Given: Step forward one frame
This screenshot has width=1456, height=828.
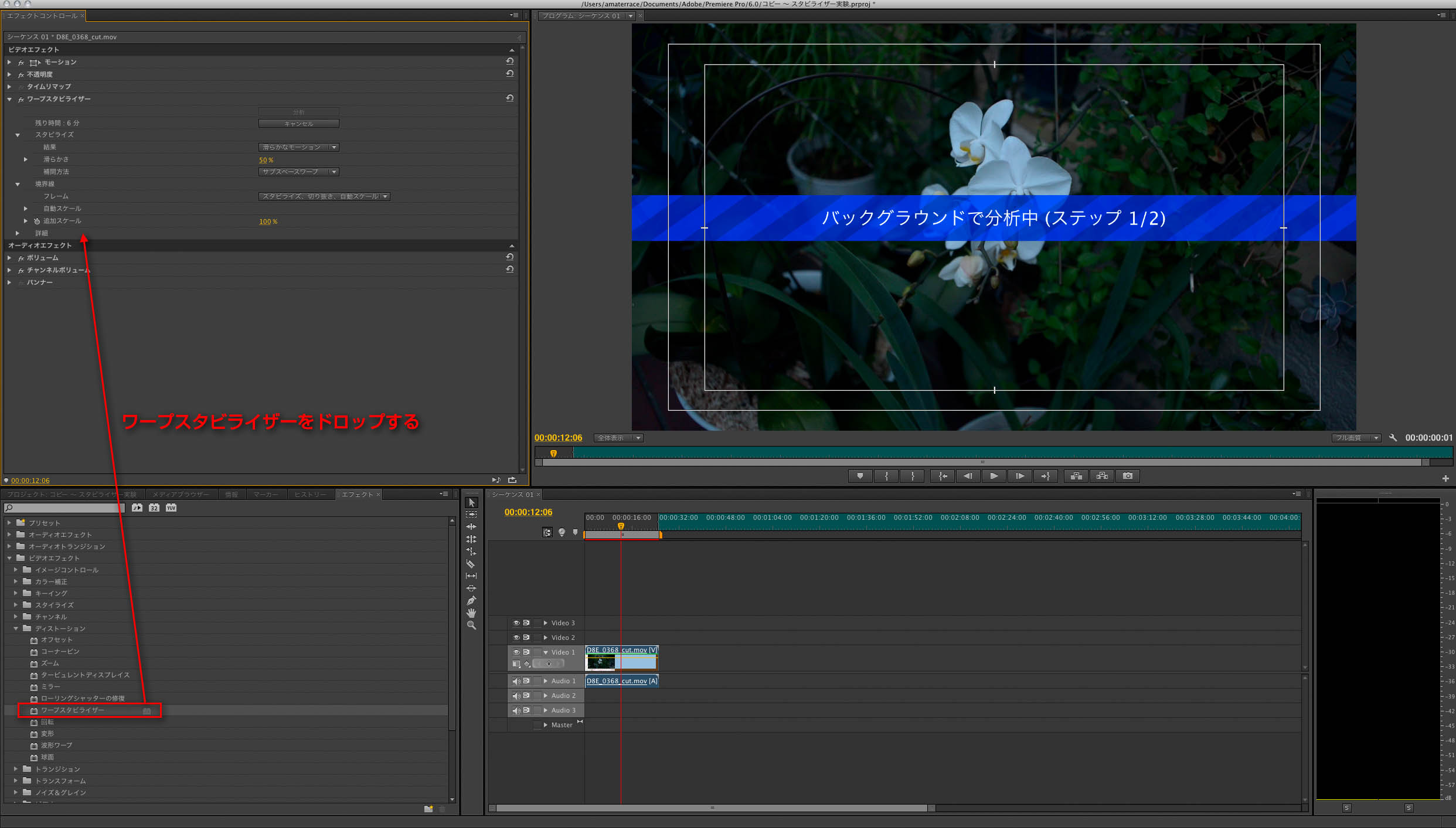Looking at the screenshot, I should [x=1020, y=476].
